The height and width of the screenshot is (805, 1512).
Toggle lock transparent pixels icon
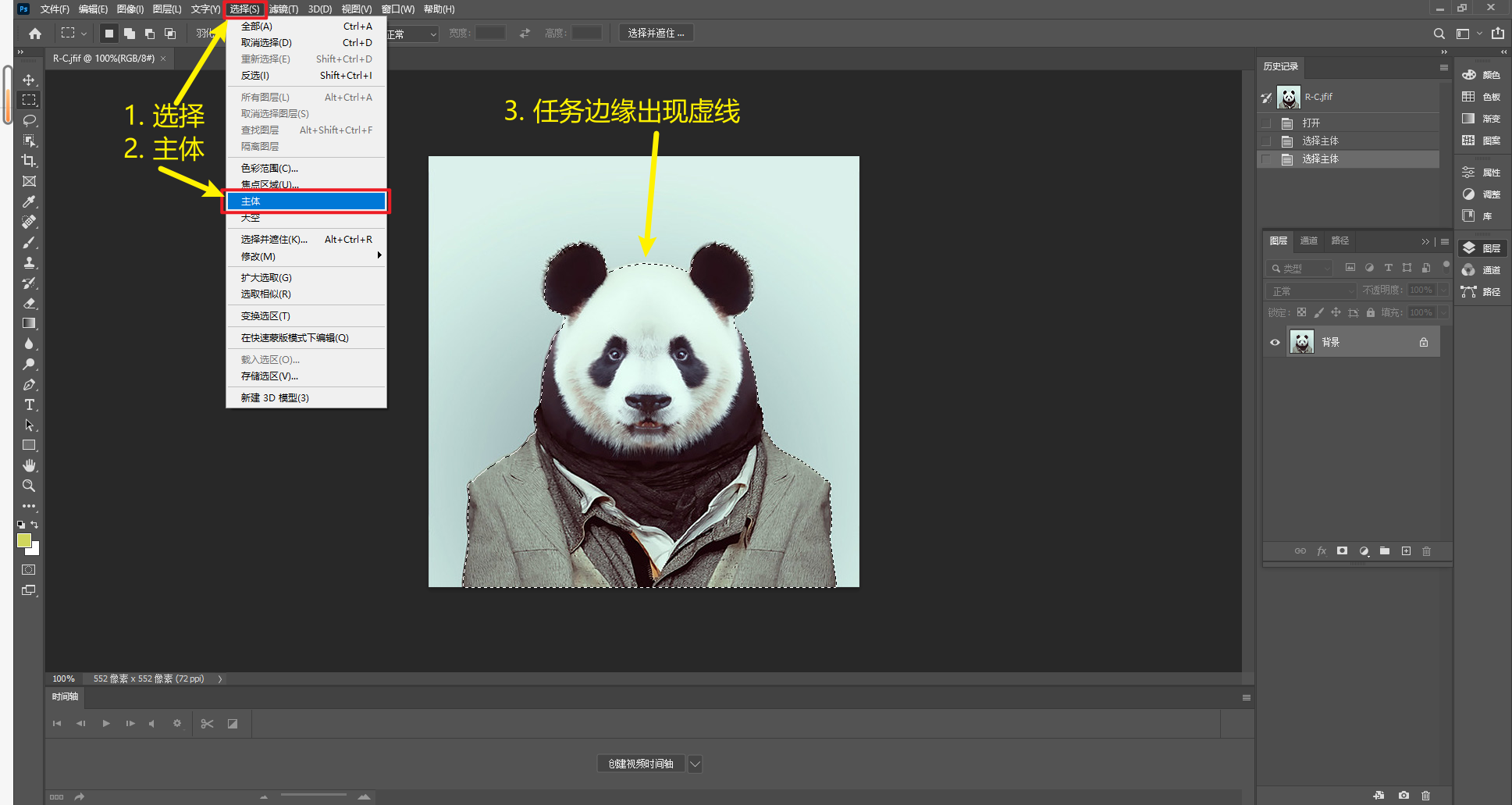tap(1301, 312)
